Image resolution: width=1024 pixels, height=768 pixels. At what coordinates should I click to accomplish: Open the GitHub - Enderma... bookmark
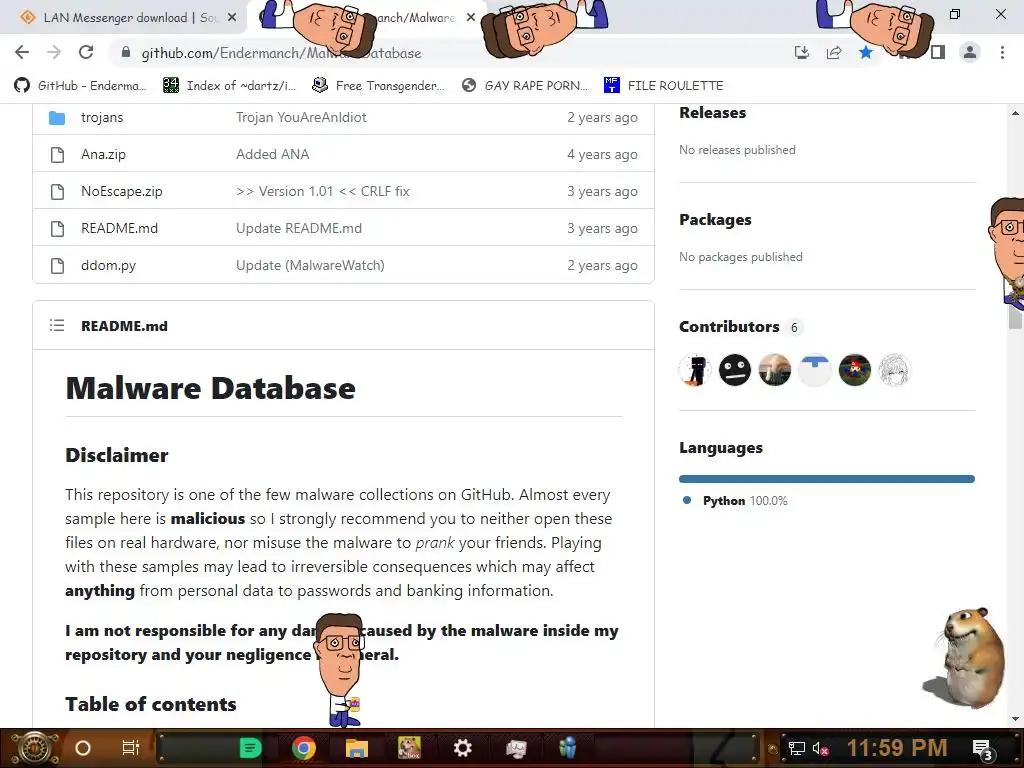[x=81, y=86]
